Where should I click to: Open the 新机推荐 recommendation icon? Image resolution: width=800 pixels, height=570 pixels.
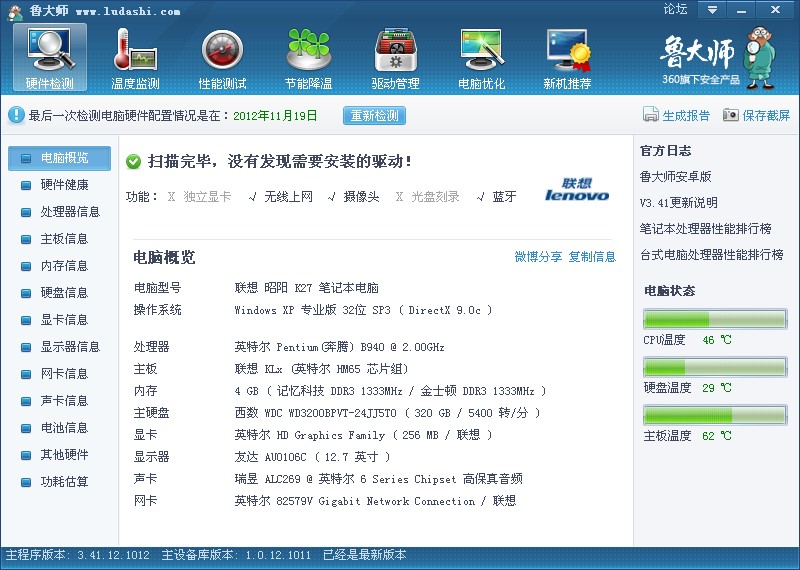click(567, 57)
